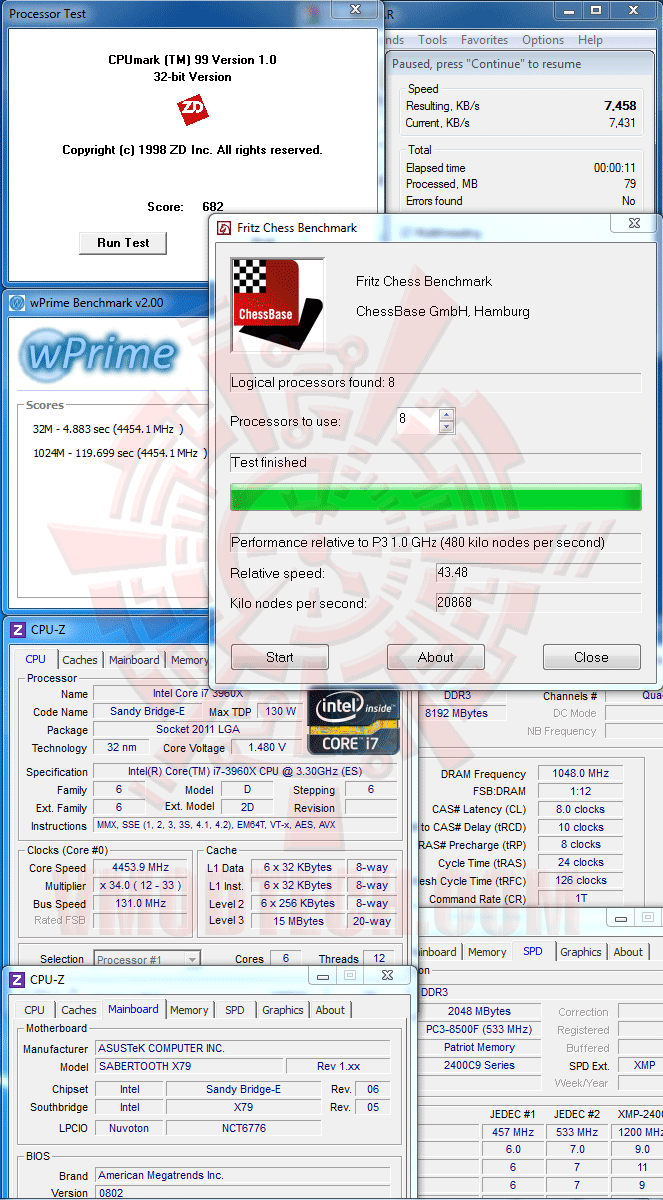
Task: Click motherboard Model SABERTOOTH X79
Action: 188,1066
